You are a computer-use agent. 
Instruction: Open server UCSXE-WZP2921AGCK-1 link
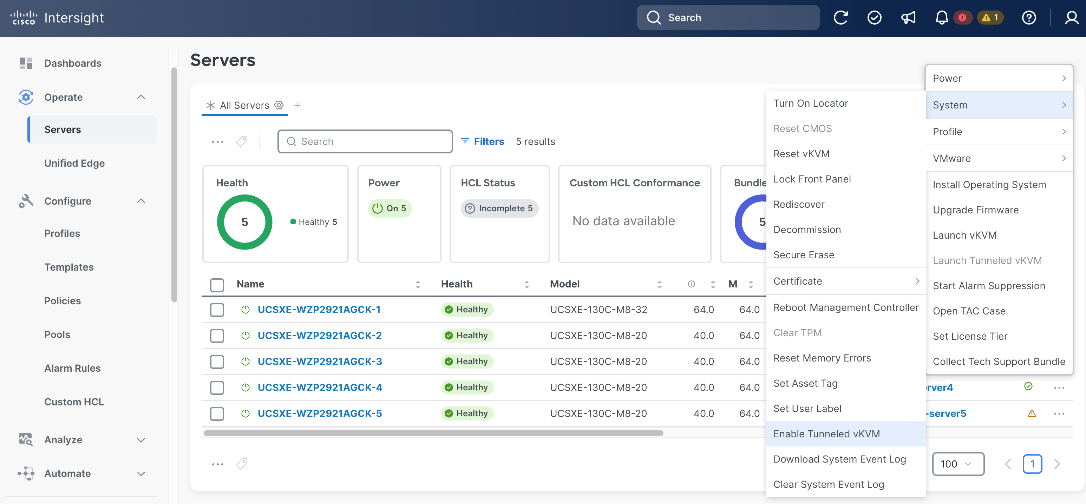[x=319, y=309]
